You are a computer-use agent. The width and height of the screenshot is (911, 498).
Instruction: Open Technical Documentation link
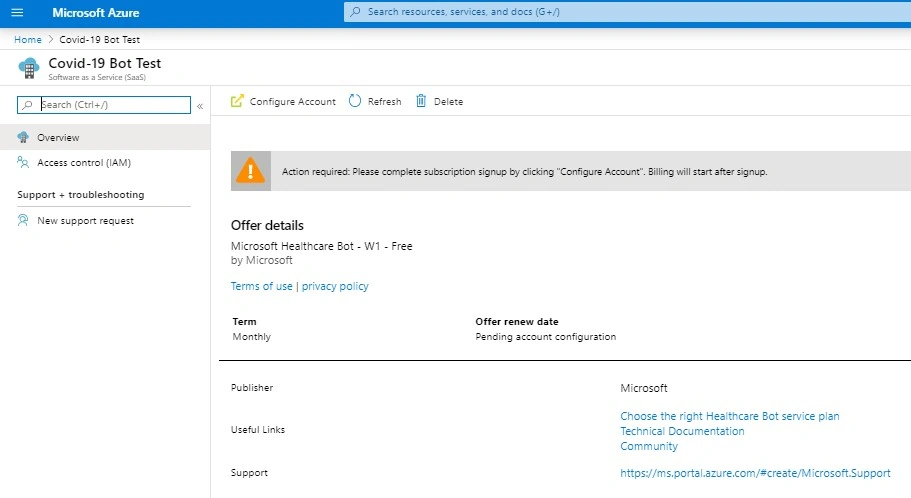(682, 431)
